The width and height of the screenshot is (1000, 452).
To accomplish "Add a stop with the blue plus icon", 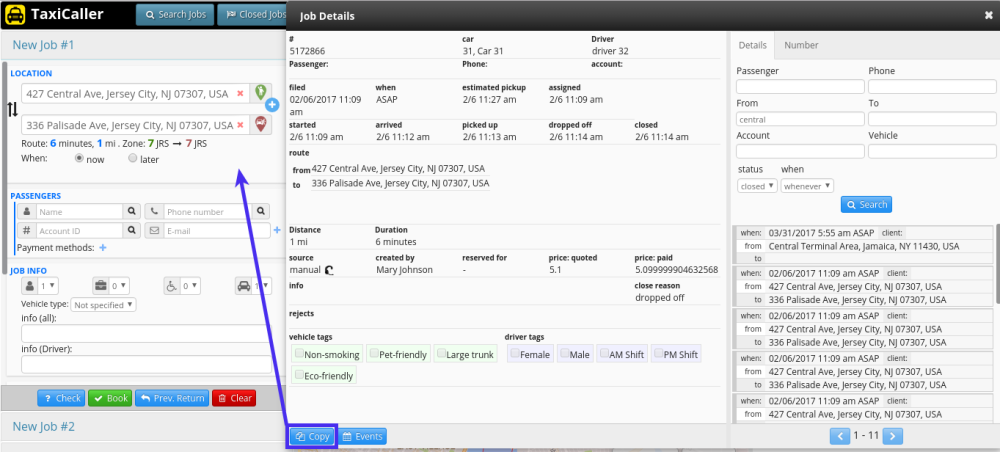I will (272, 105).
